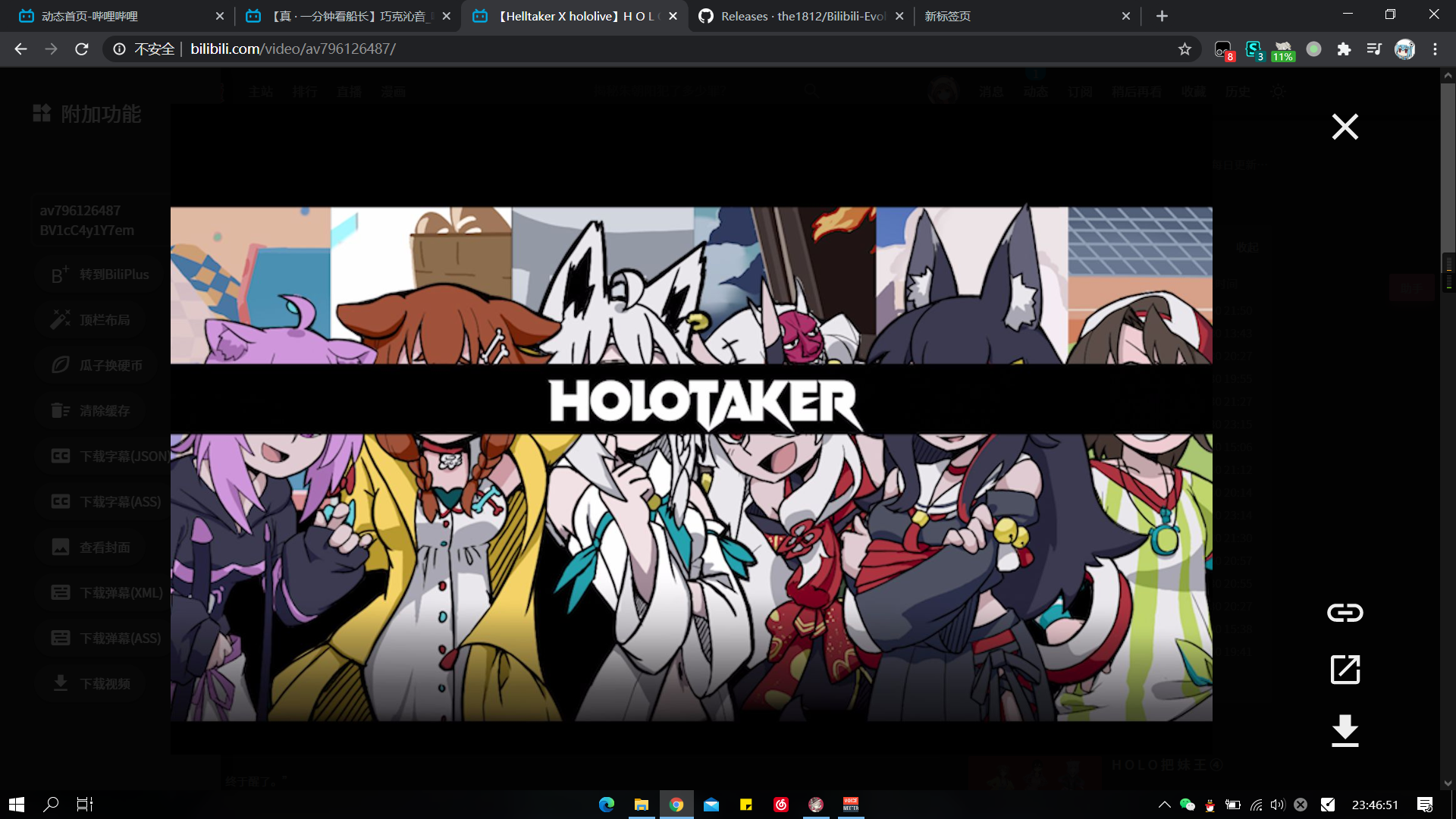Open Windows Start menu
Screen dimensions: 1456x819
tap(17, 805)
